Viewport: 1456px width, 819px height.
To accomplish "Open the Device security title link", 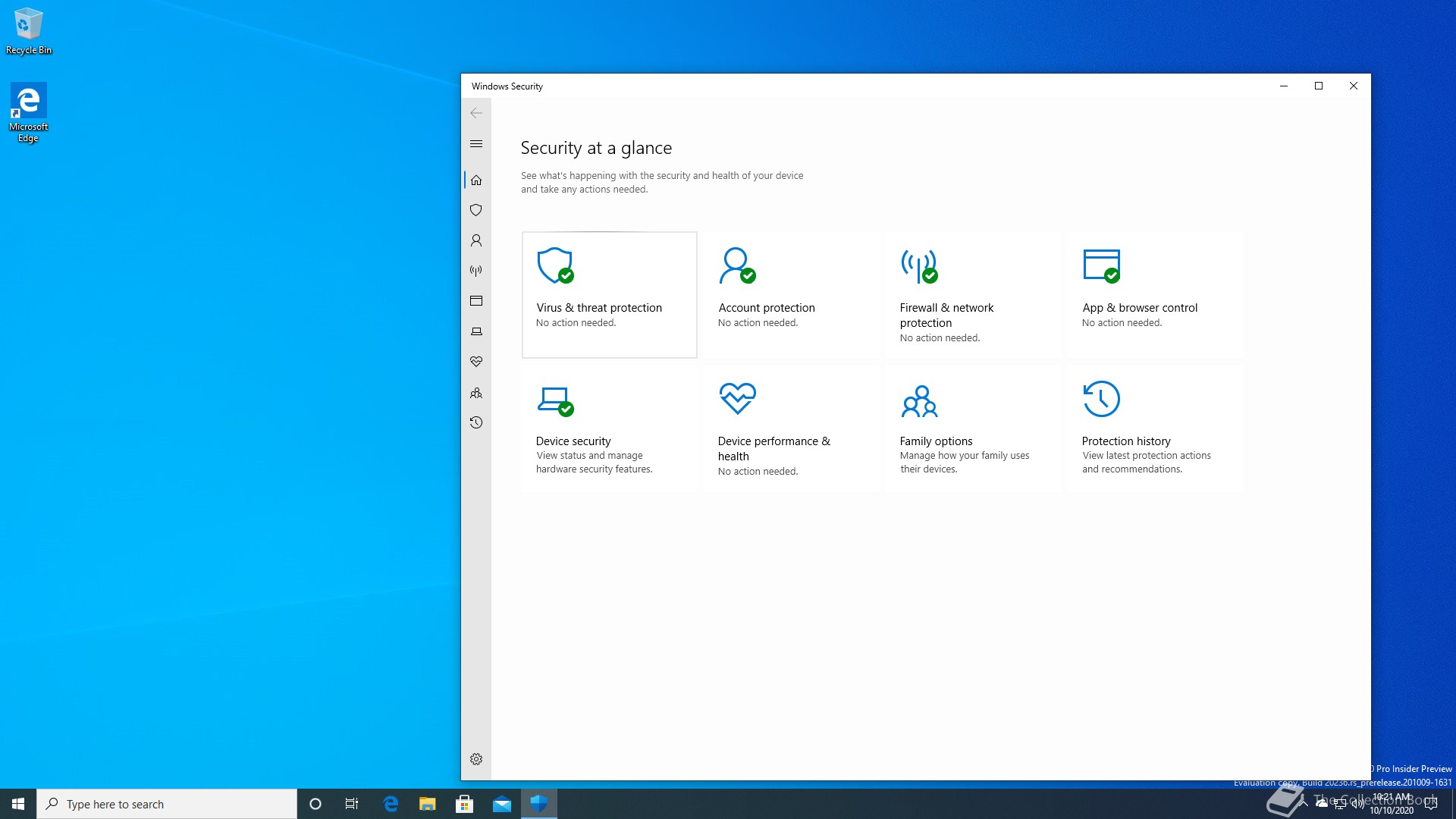I will coord(573,441).
